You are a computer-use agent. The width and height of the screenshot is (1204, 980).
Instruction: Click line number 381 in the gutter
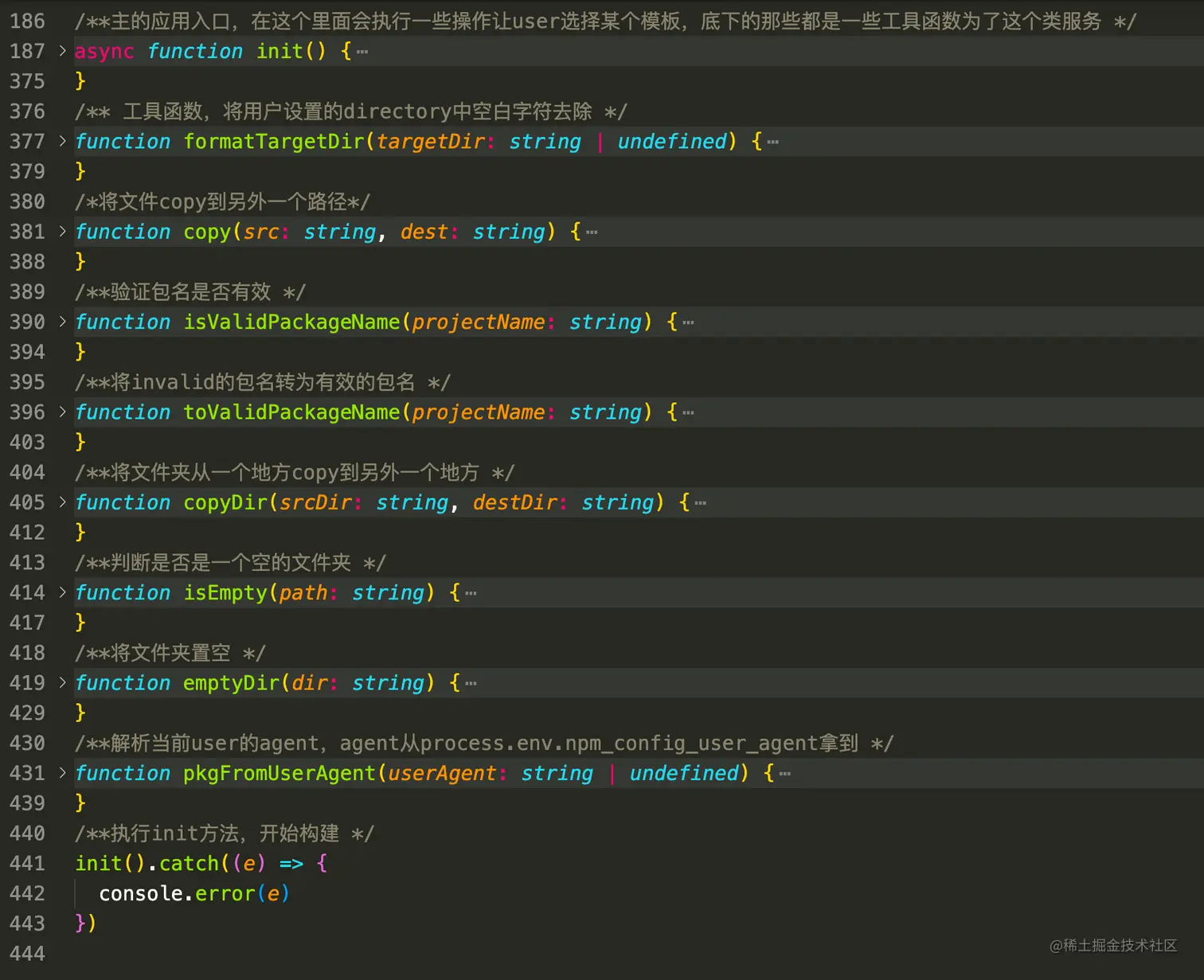(x=27, y=232)
